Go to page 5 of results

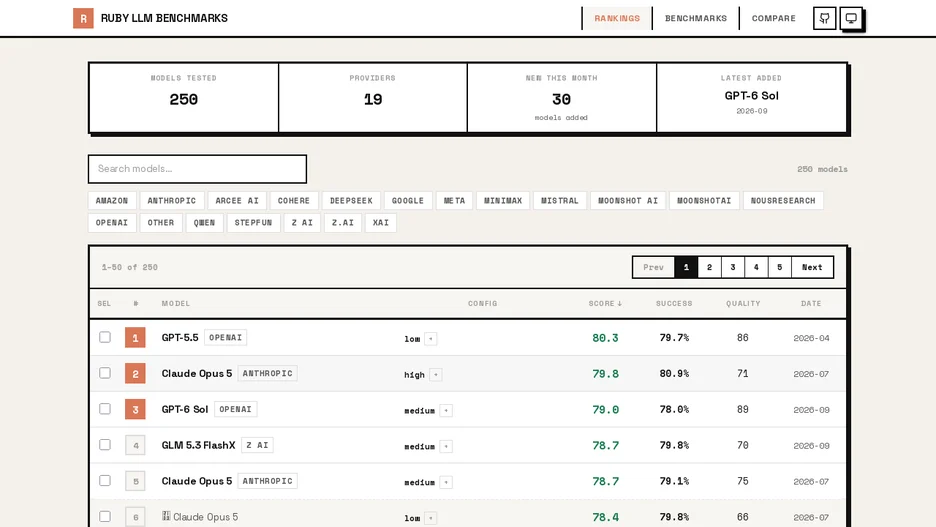pos(779,267)
